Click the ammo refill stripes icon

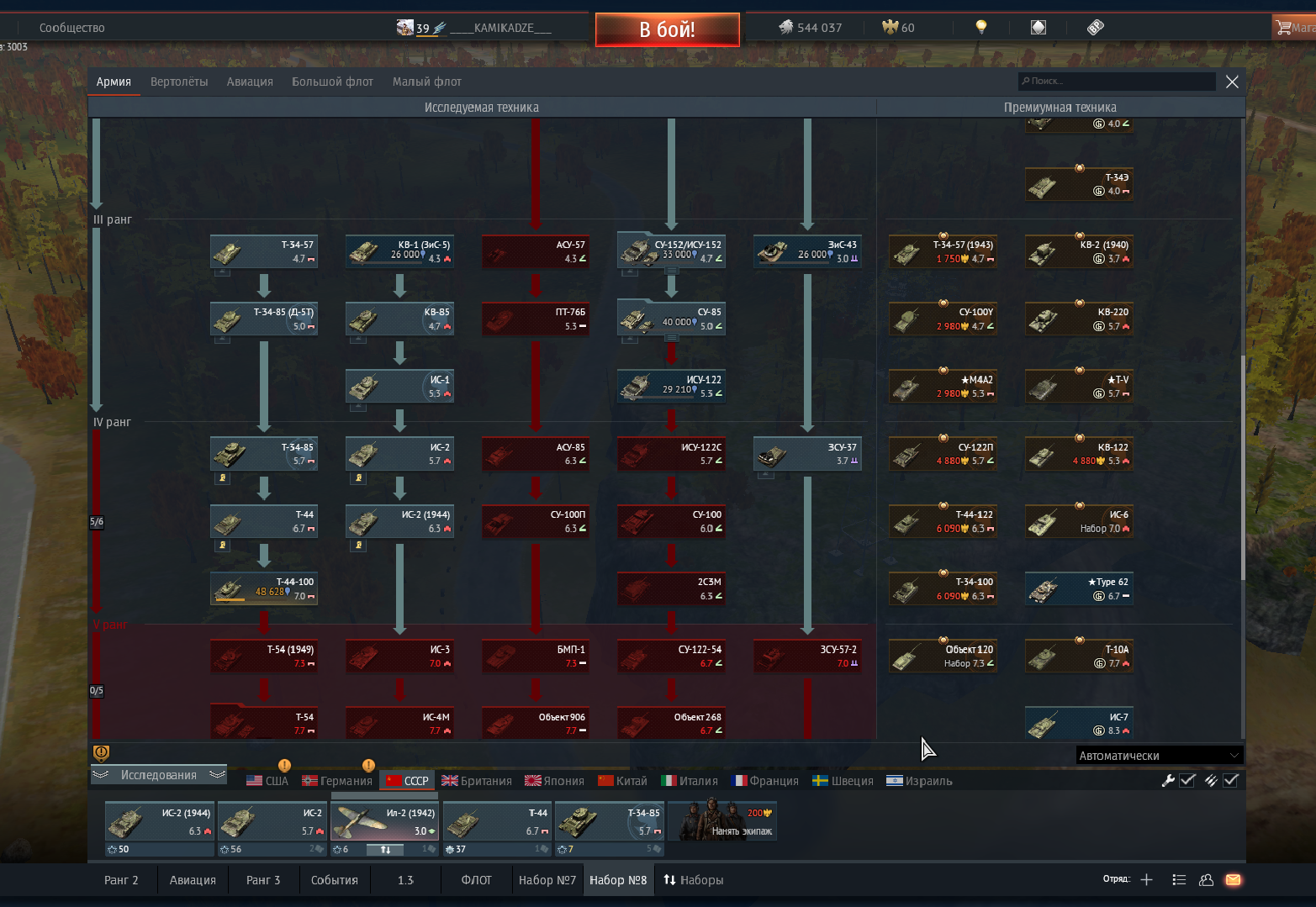point(1211,780)
